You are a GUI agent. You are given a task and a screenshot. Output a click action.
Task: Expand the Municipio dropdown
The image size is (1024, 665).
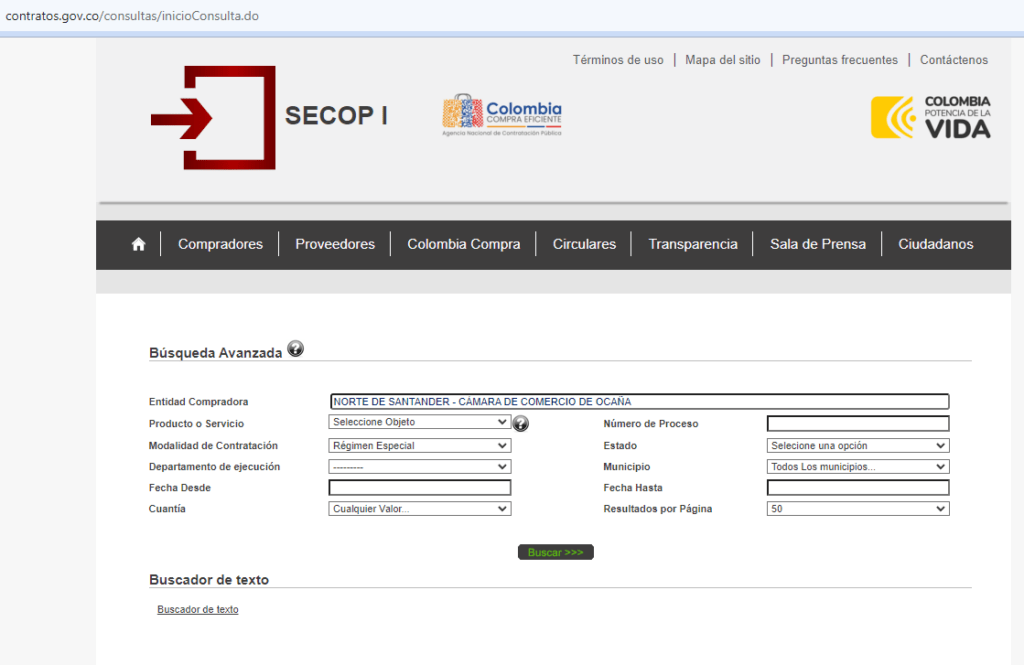(858, 466)
